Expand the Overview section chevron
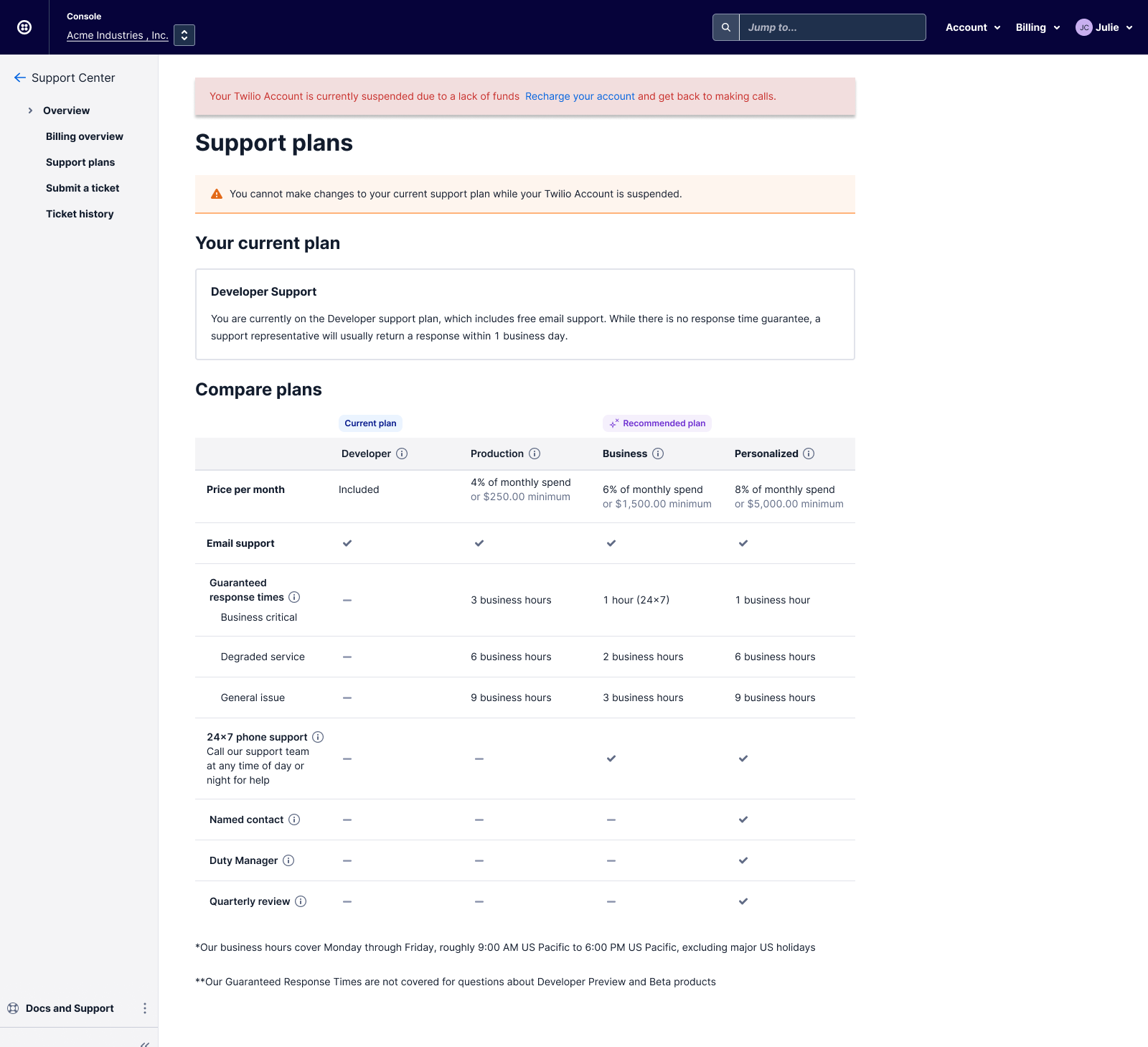This screenshot has height=1047, width=1148. pyautogui.click(x=30, y=111)
